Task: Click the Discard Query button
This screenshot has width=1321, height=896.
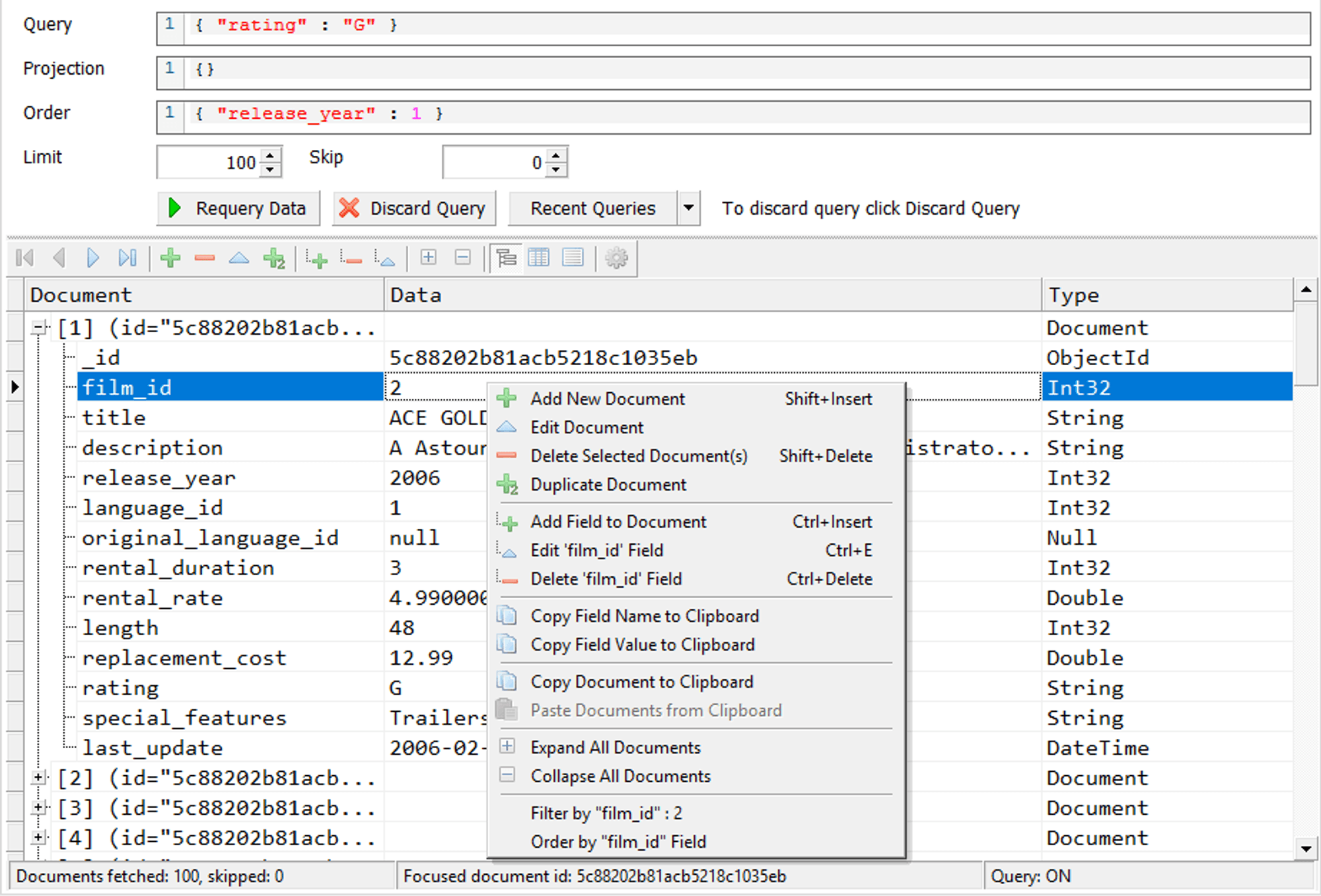Action: click(413, 208)
